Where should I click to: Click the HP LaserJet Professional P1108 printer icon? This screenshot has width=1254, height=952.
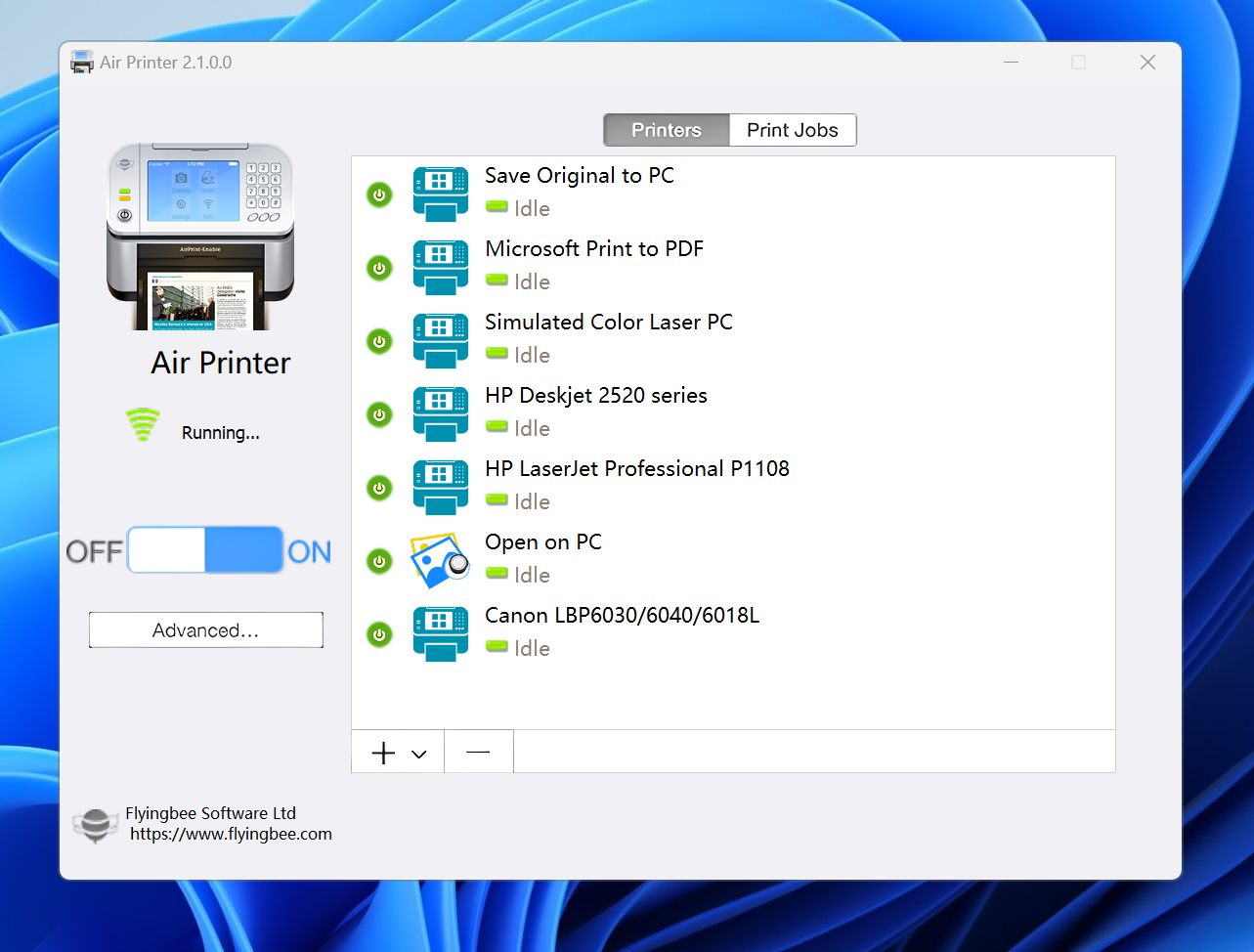tap(440, 488)
